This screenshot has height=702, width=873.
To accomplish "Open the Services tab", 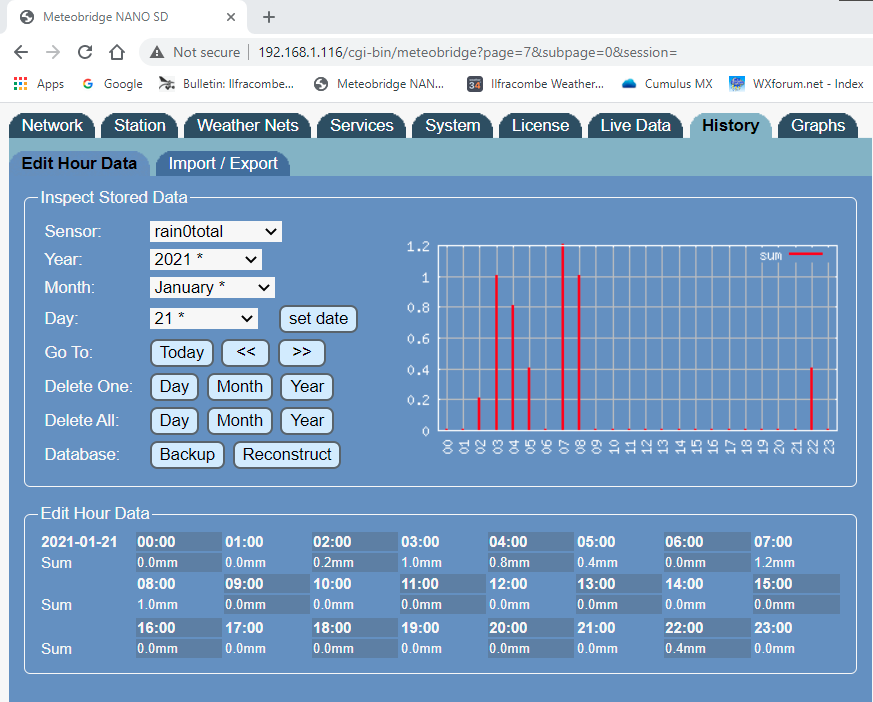I will tap(362, 125).
